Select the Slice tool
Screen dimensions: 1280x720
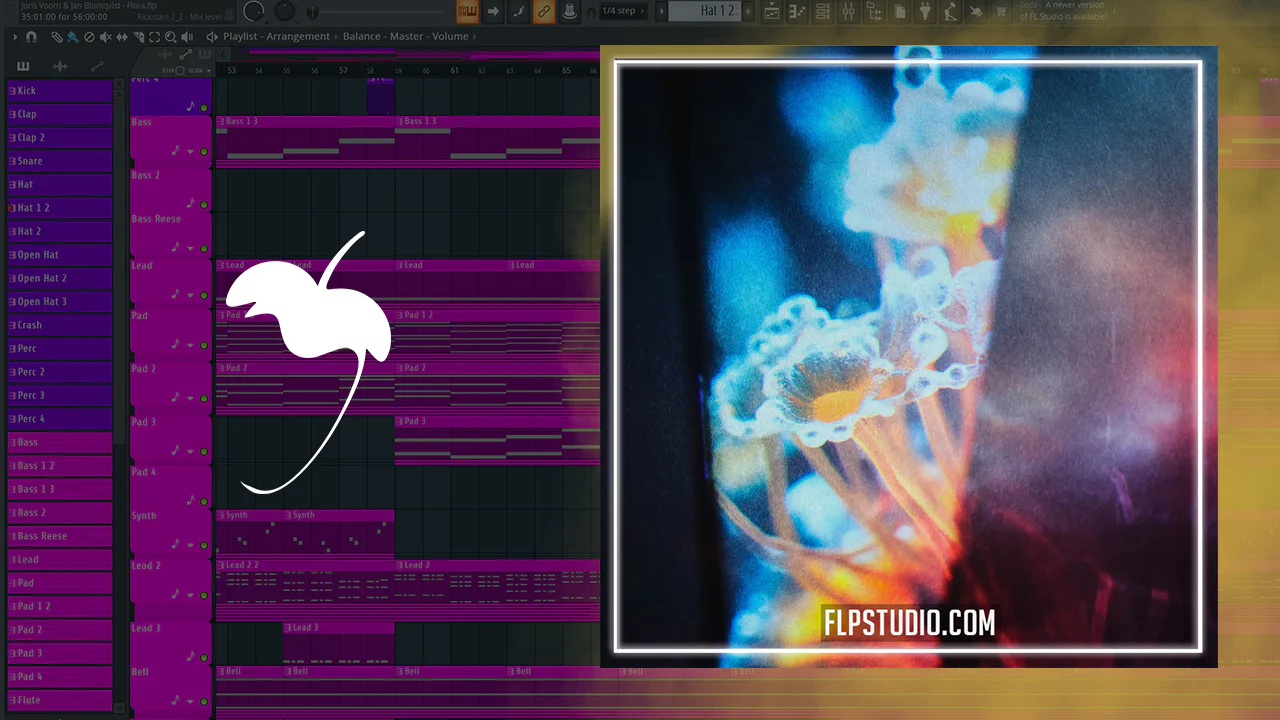pyautogui.click(x=138, y=37)
